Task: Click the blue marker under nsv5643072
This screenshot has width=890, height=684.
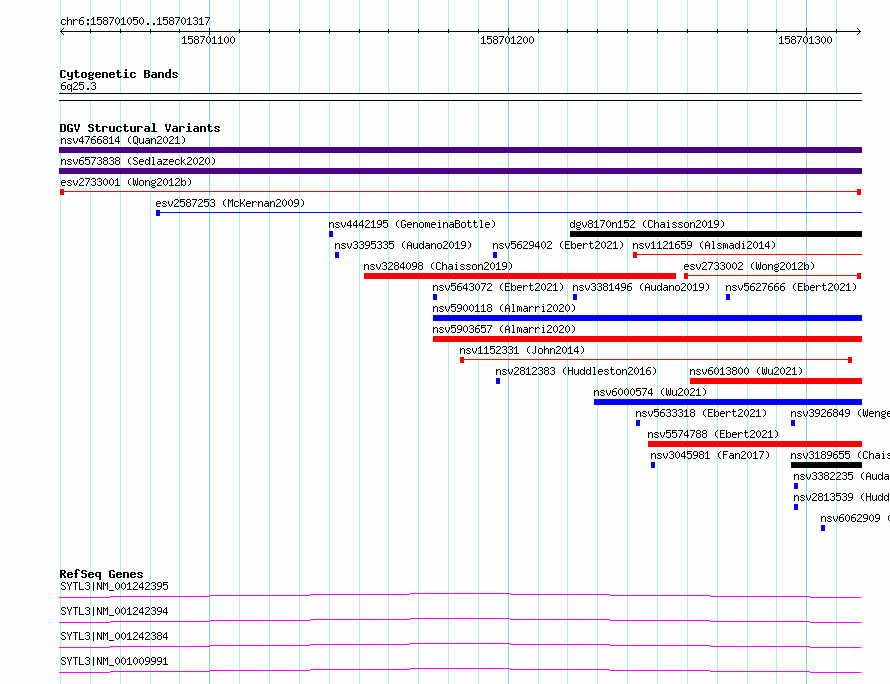Action: (435, 297)
